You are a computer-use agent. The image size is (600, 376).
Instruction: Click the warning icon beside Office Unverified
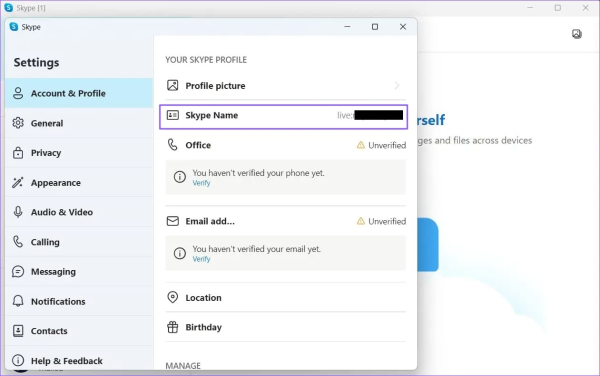tap(360, 145)
